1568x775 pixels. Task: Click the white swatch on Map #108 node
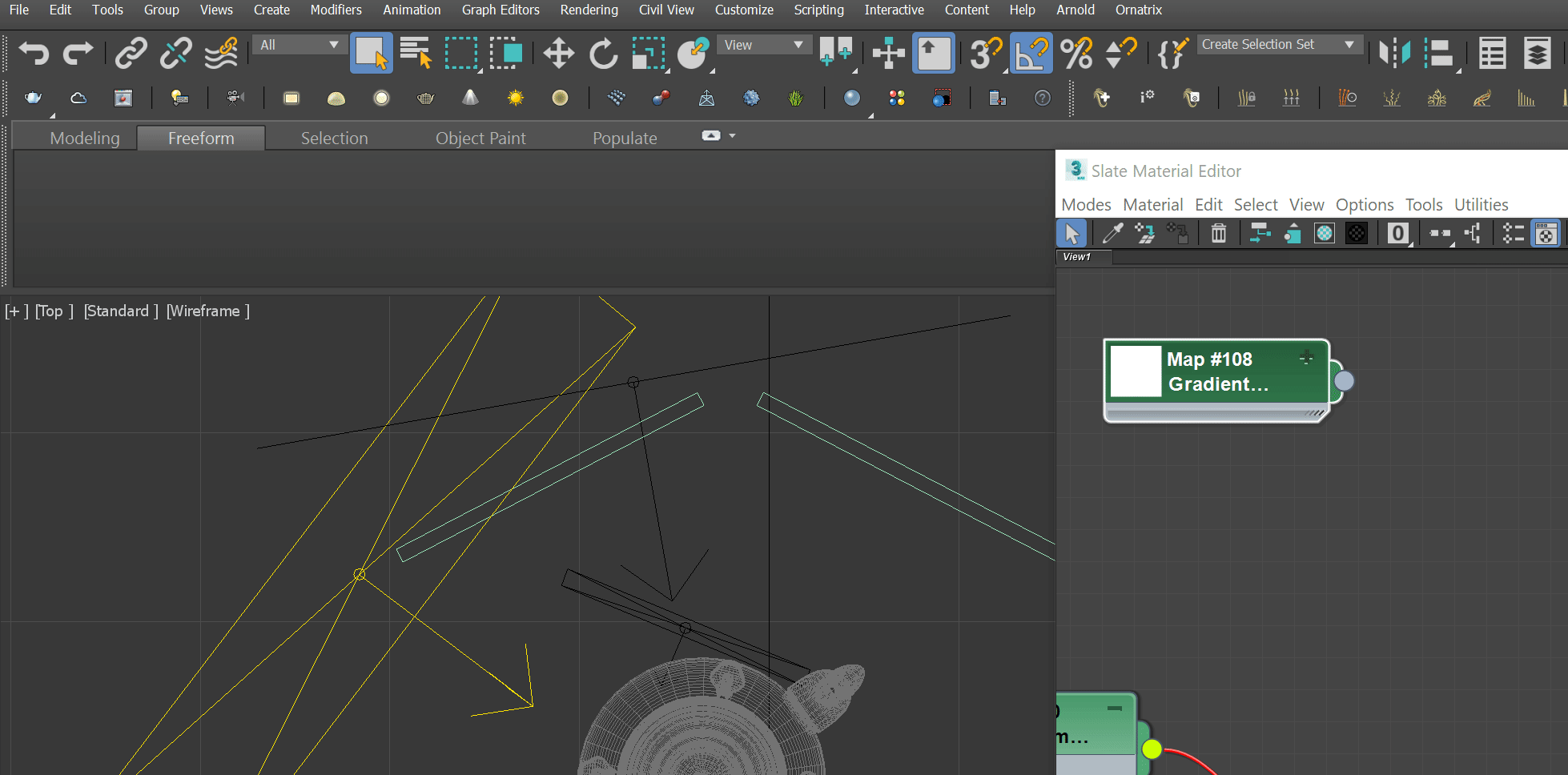1136,371
